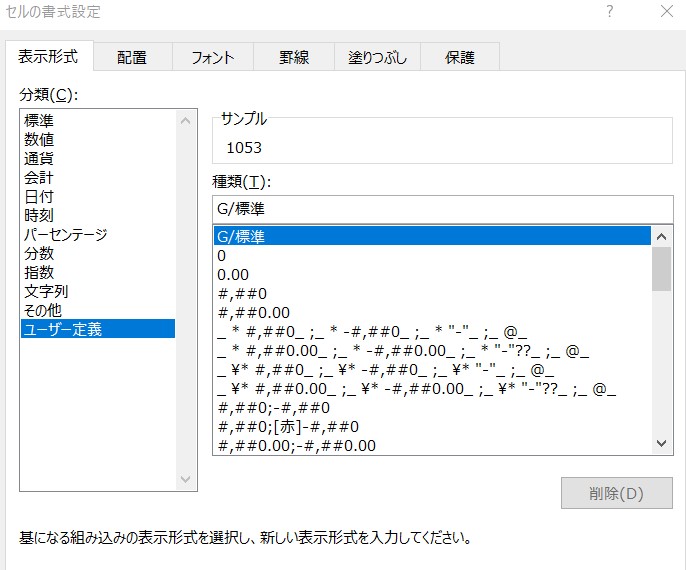Select その他 category
Screen dimensions: 686x570
98,310
